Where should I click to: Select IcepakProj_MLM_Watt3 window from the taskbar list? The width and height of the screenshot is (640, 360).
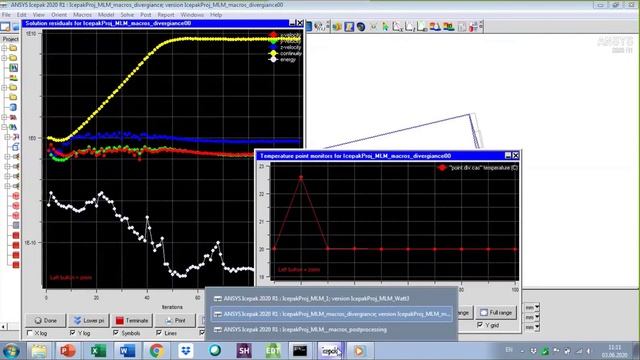point(331,299)
